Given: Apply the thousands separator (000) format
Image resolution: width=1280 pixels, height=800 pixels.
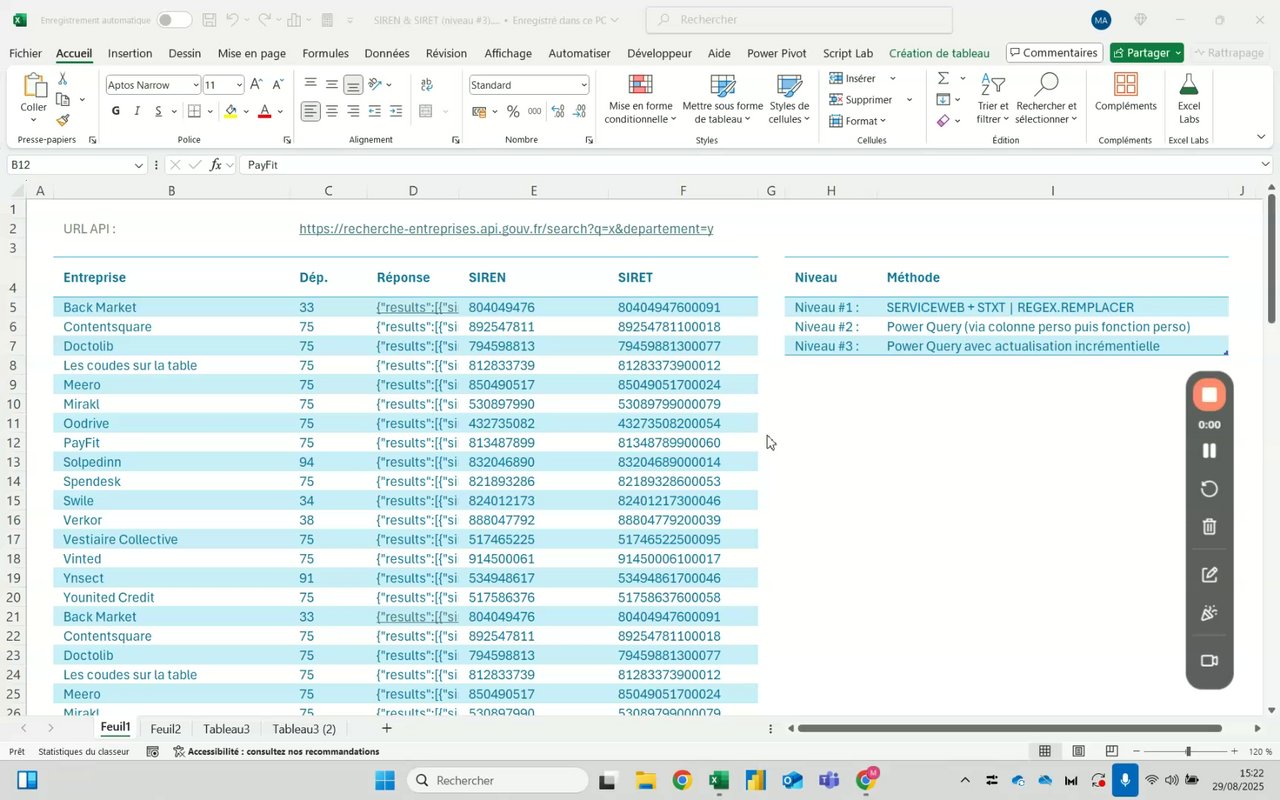Looking at the screenshot, I should point(535,111).
